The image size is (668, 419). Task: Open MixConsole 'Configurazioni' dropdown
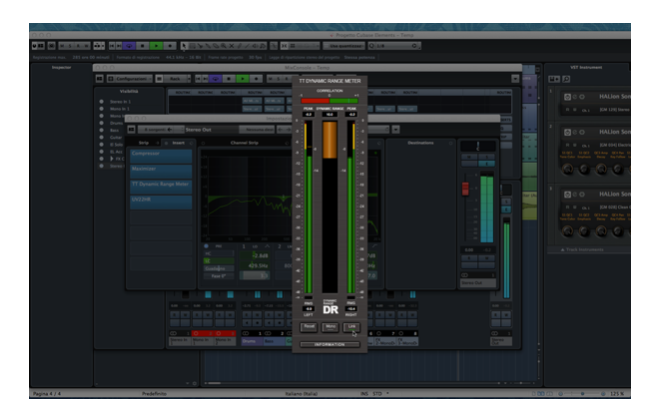click(x=130, y=79)
